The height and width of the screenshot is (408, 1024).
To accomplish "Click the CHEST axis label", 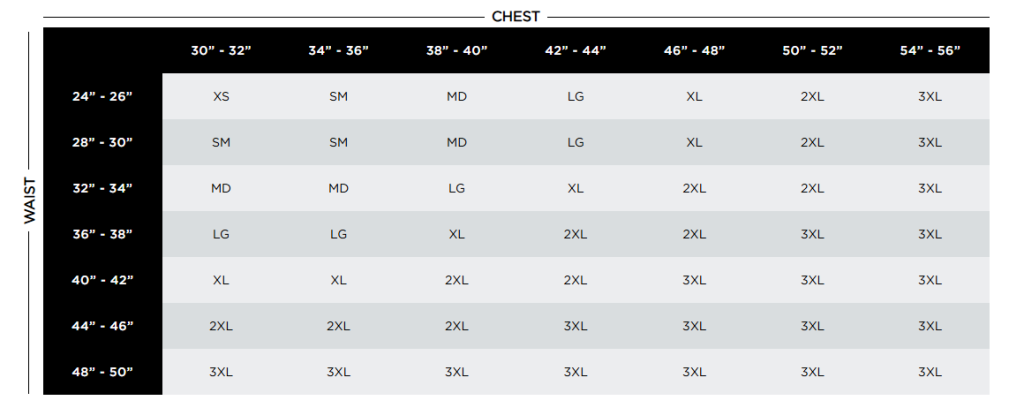I will pyautogui.click(x=516, y=17).
